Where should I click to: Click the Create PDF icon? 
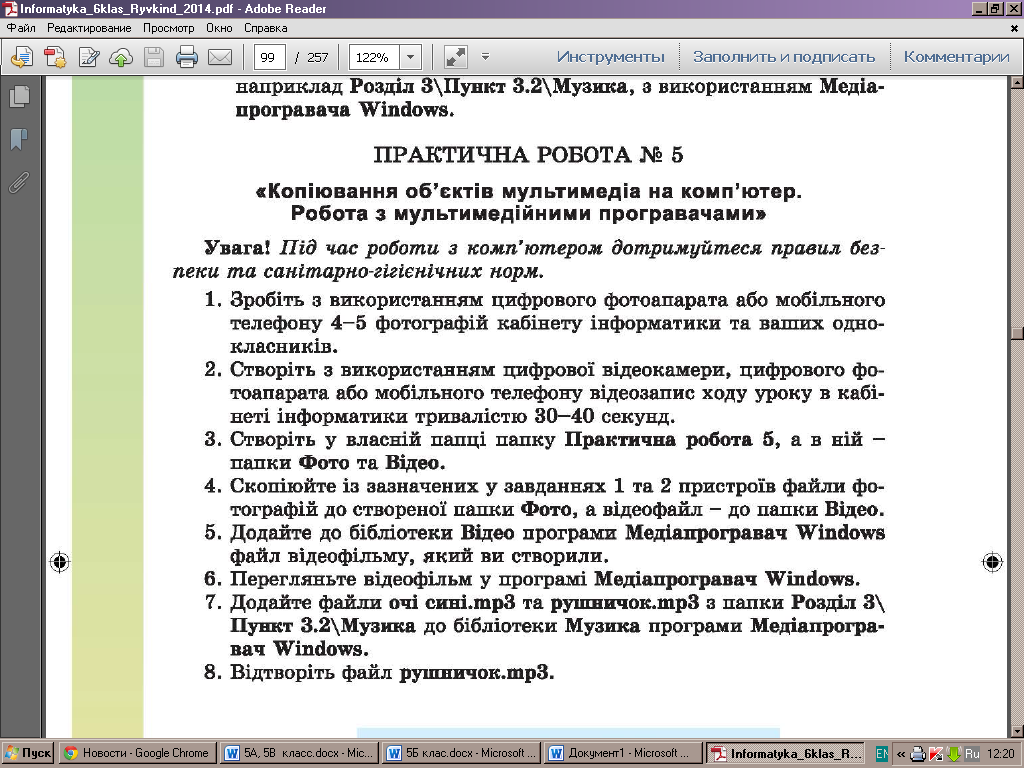coord(55,57)
